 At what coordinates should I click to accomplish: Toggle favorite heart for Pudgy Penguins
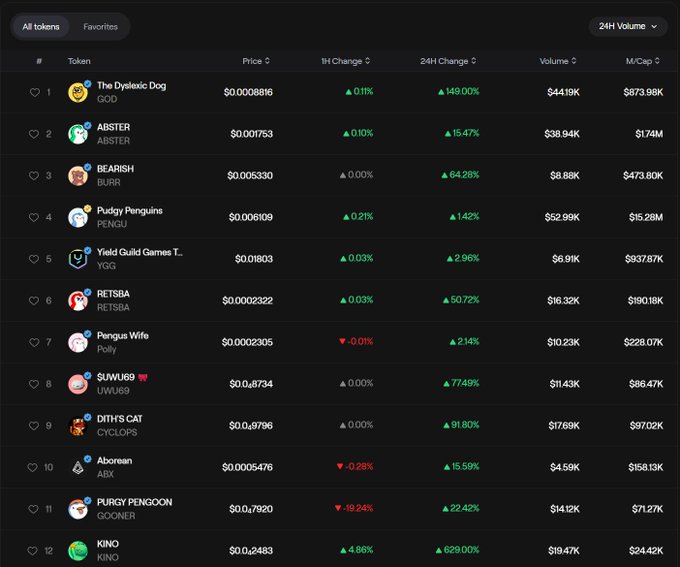point(34,217)
